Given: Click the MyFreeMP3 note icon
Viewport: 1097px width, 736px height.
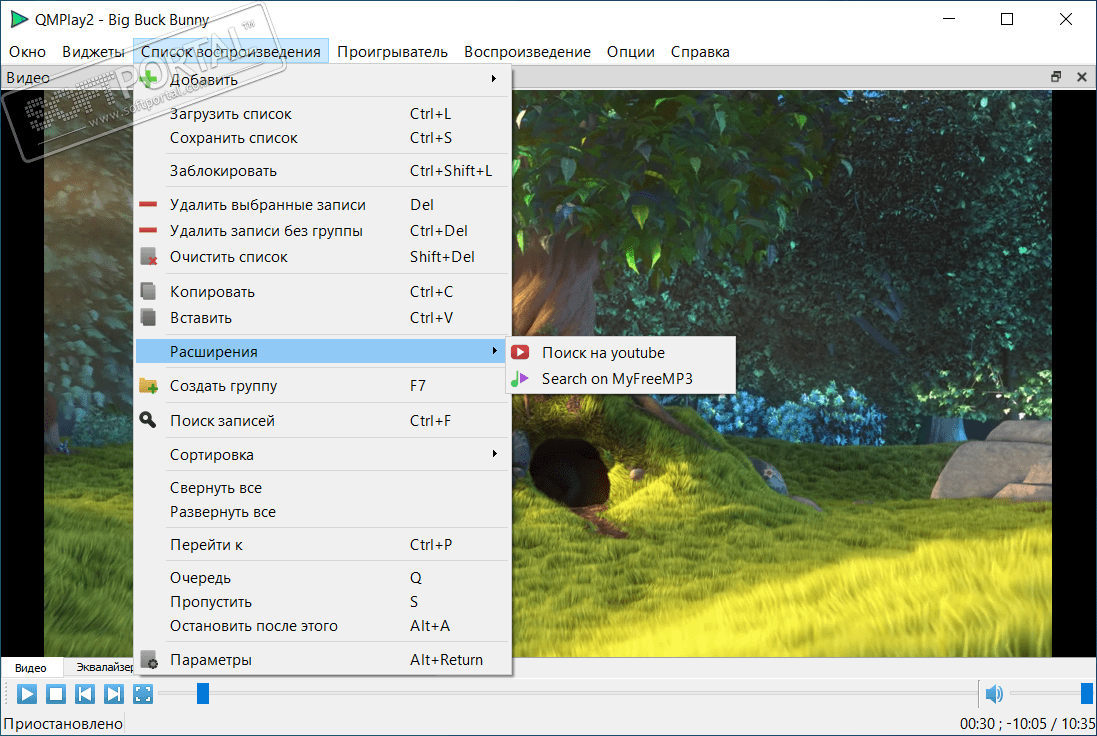Looking at the screenshot, I should [x=520, y=378].
